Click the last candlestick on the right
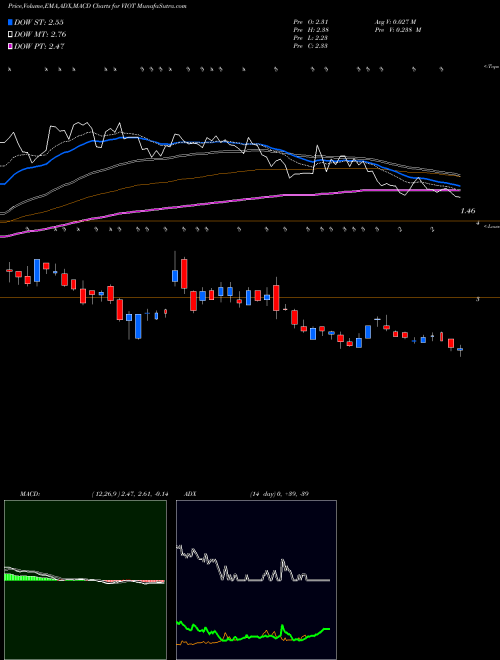The width and height of the screenshot is (500, 660). (x=460, y=349)
